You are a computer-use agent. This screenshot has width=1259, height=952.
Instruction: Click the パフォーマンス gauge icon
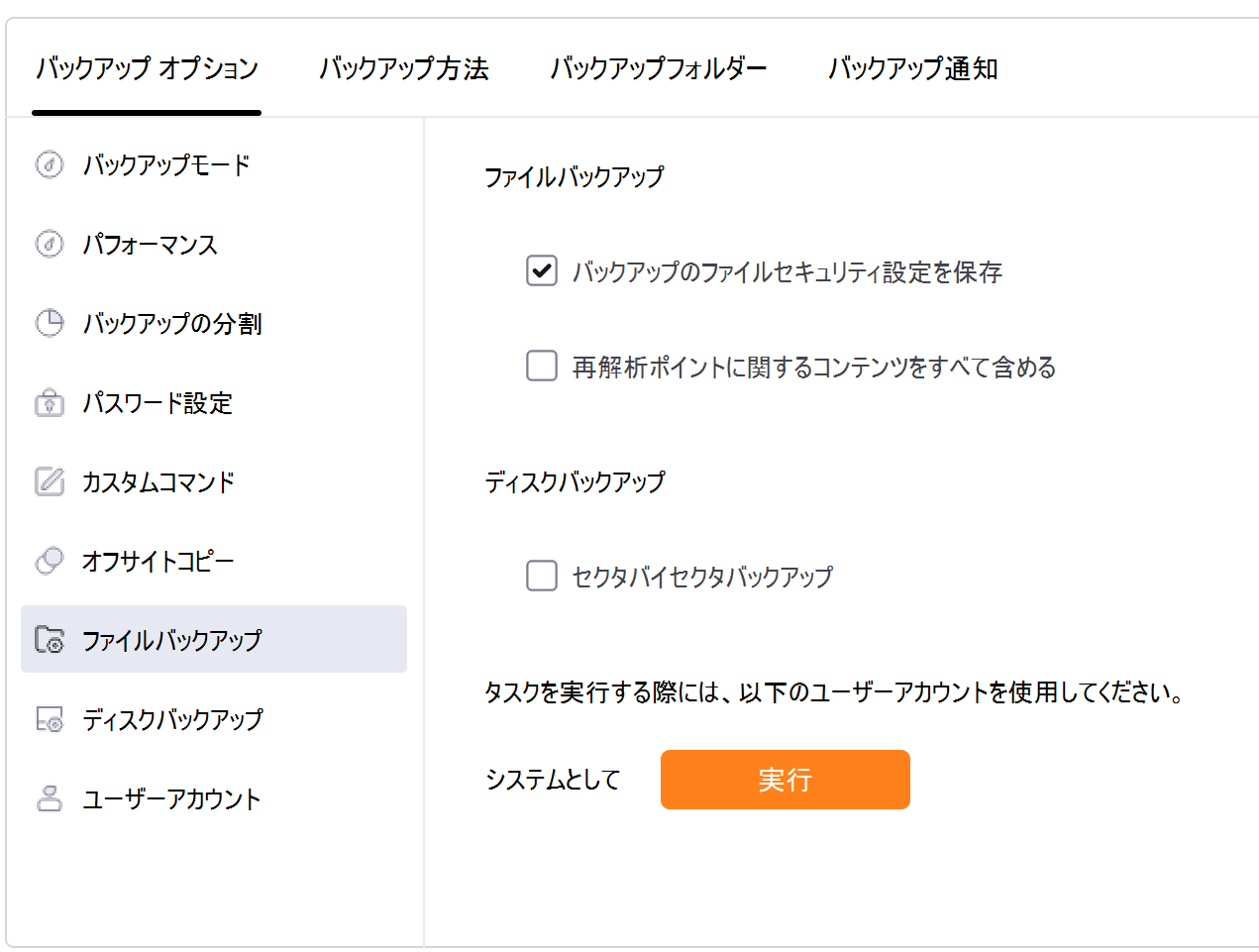pyautogui.click(x=50, y=244)
